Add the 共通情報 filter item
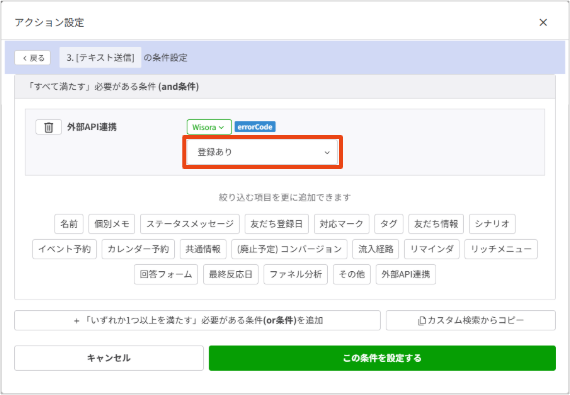 click(x=203, y=249)
